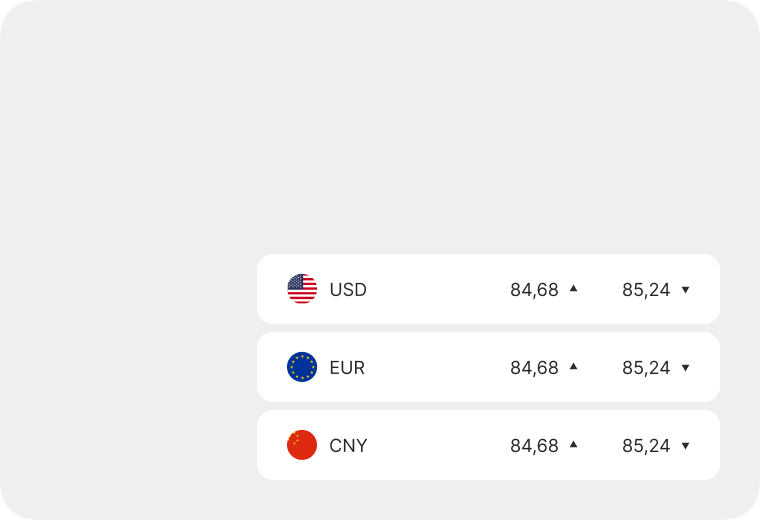The height and width of the screenshot is (520, 760).
Task: Select the EUR currency label
Action: [347, 368]
